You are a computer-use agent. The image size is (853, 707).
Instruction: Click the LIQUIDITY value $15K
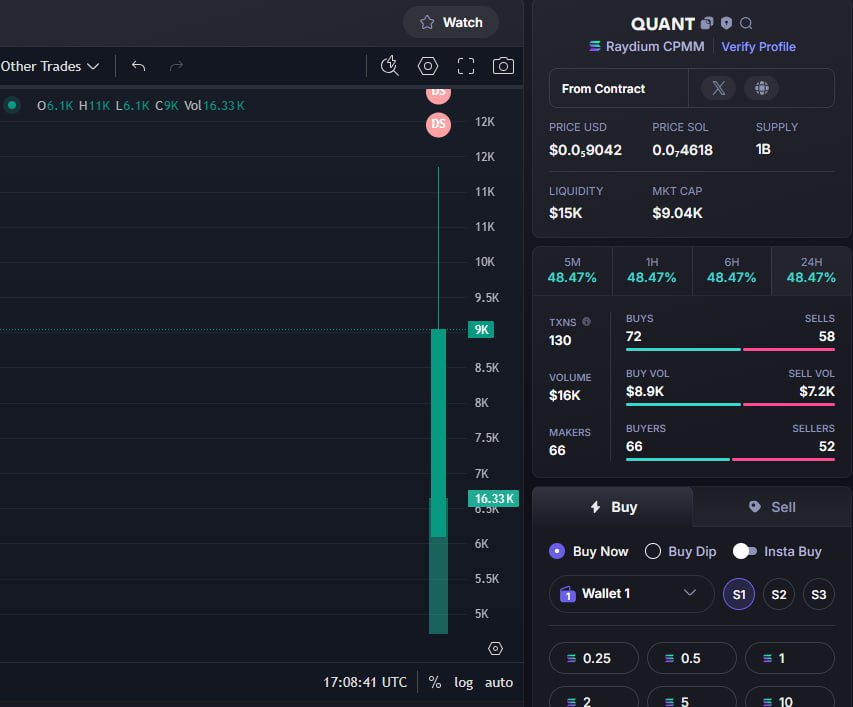click(566, 213)
